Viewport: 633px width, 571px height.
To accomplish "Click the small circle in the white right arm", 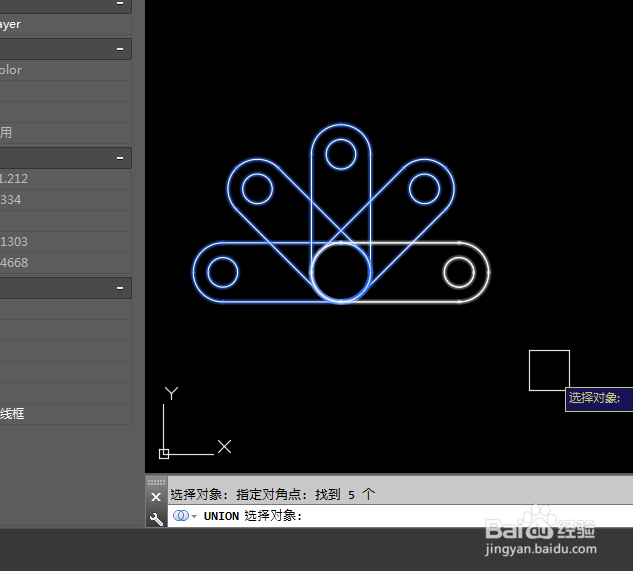I will click(459, 273).
